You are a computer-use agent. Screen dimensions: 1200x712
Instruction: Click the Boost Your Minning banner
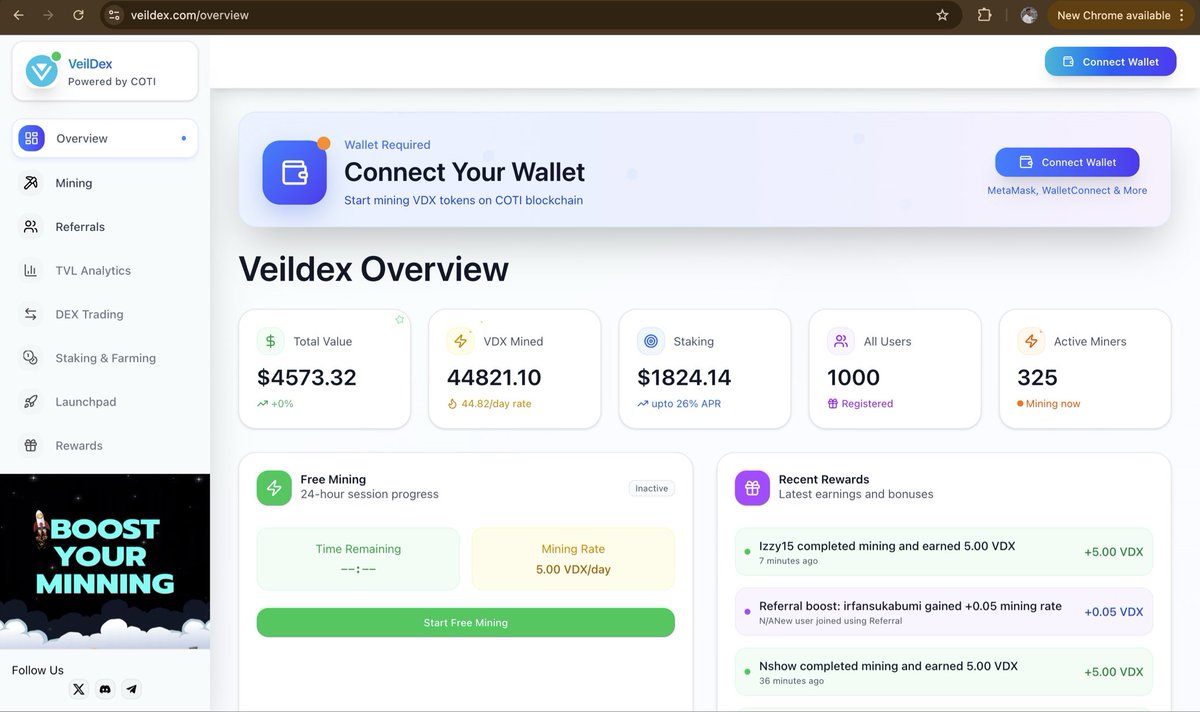pyautogui.click(x=105, y=562)
